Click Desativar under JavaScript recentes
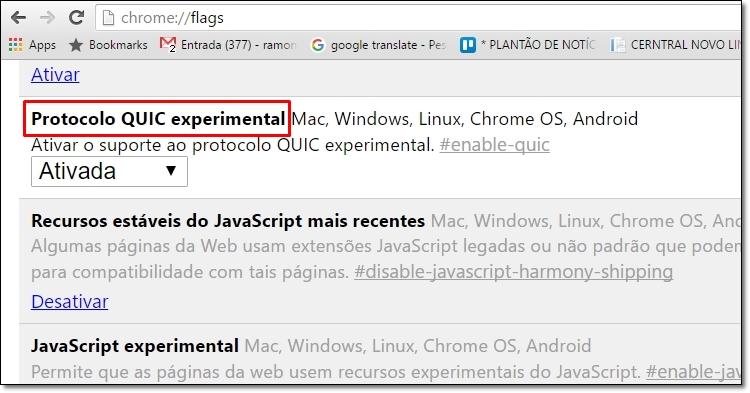Screen dimensions: 750x393 coord(70,302)
